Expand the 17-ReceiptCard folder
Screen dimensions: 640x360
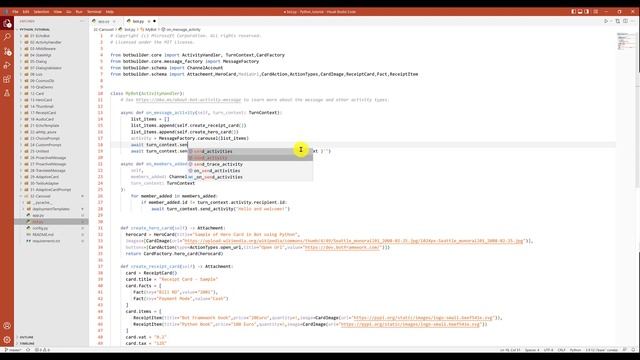(x=43, y=113)
